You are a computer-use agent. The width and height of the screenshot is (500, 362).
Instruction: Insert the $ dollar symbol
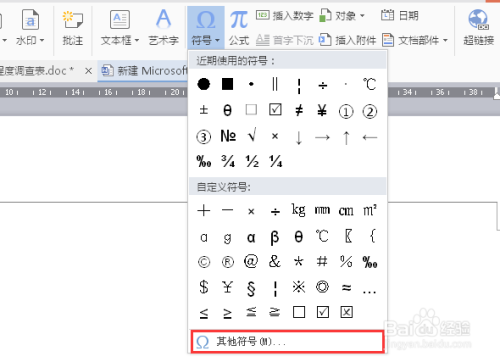(204, 287)
